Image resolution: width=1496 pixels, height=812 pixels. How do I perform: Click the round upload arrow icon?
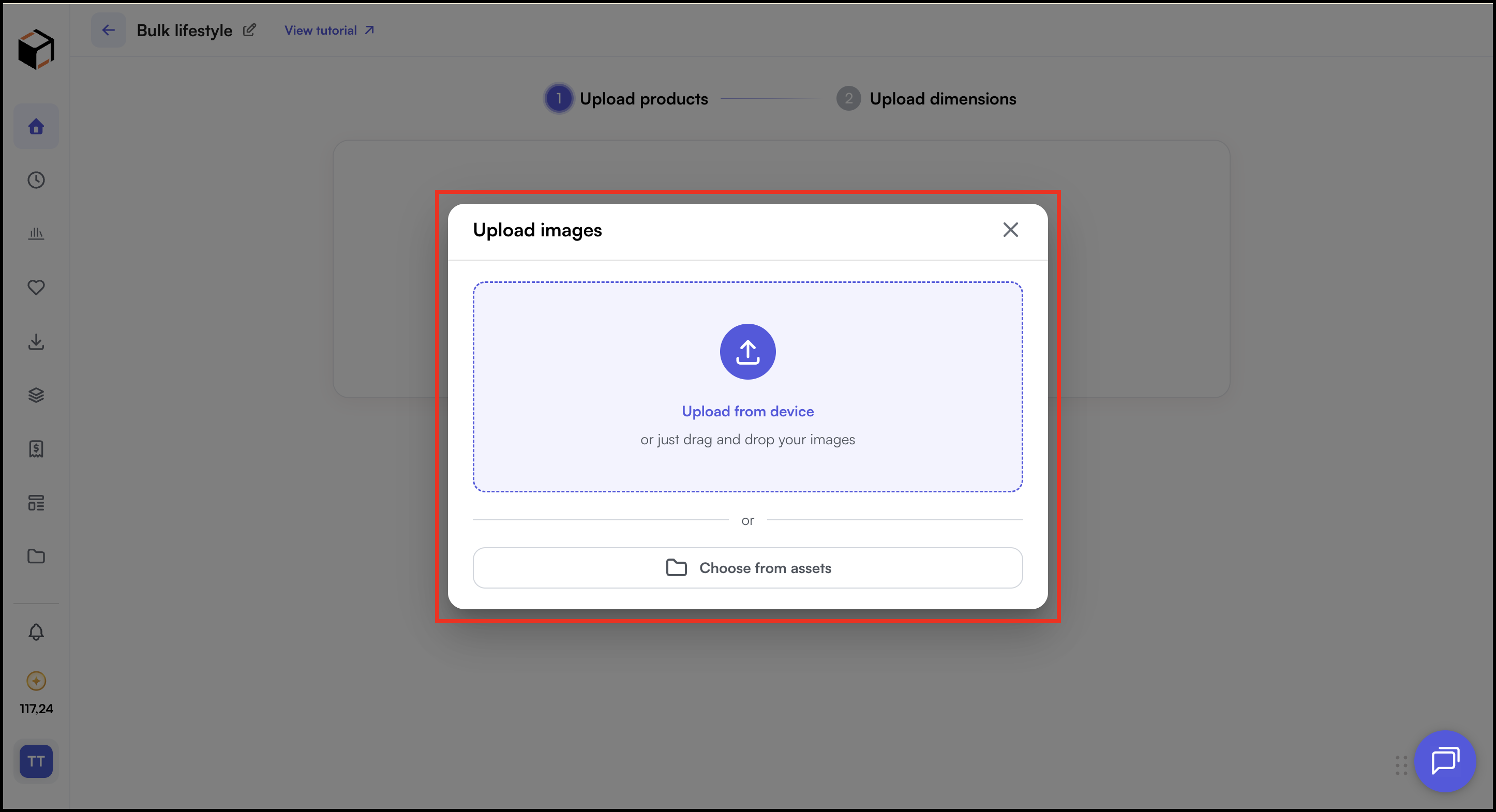[x=747, y=352]
